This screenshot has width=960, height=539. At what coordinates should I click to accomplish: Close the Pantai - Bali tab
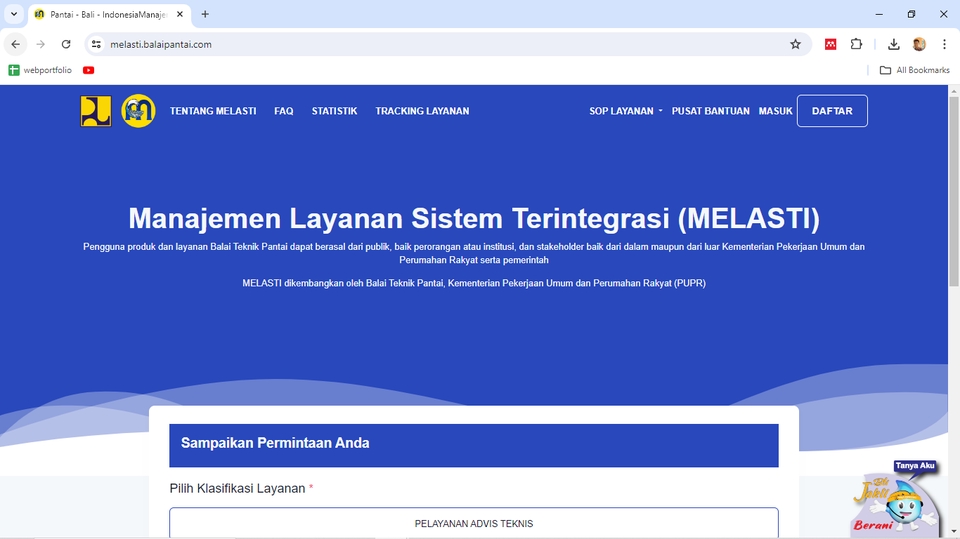(x=180, y=14)
